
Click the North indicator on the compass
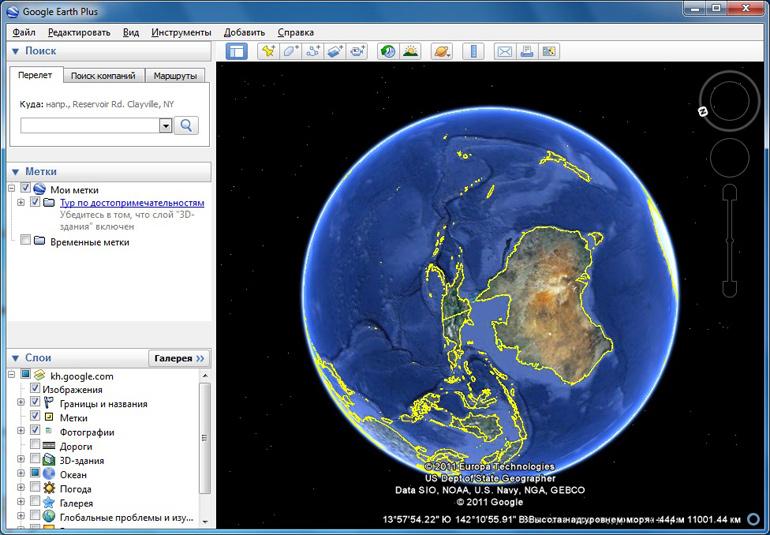[x=703, y=112]
